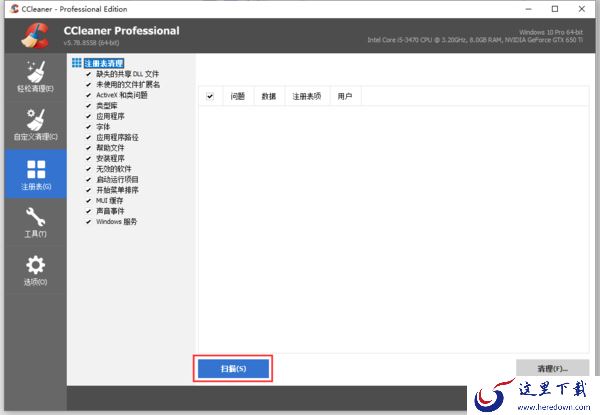This screenshot has width=600, height=415.
Task: Click the CCleaner logo in the header
Action: pyautogui.click(x=35, y=36)
